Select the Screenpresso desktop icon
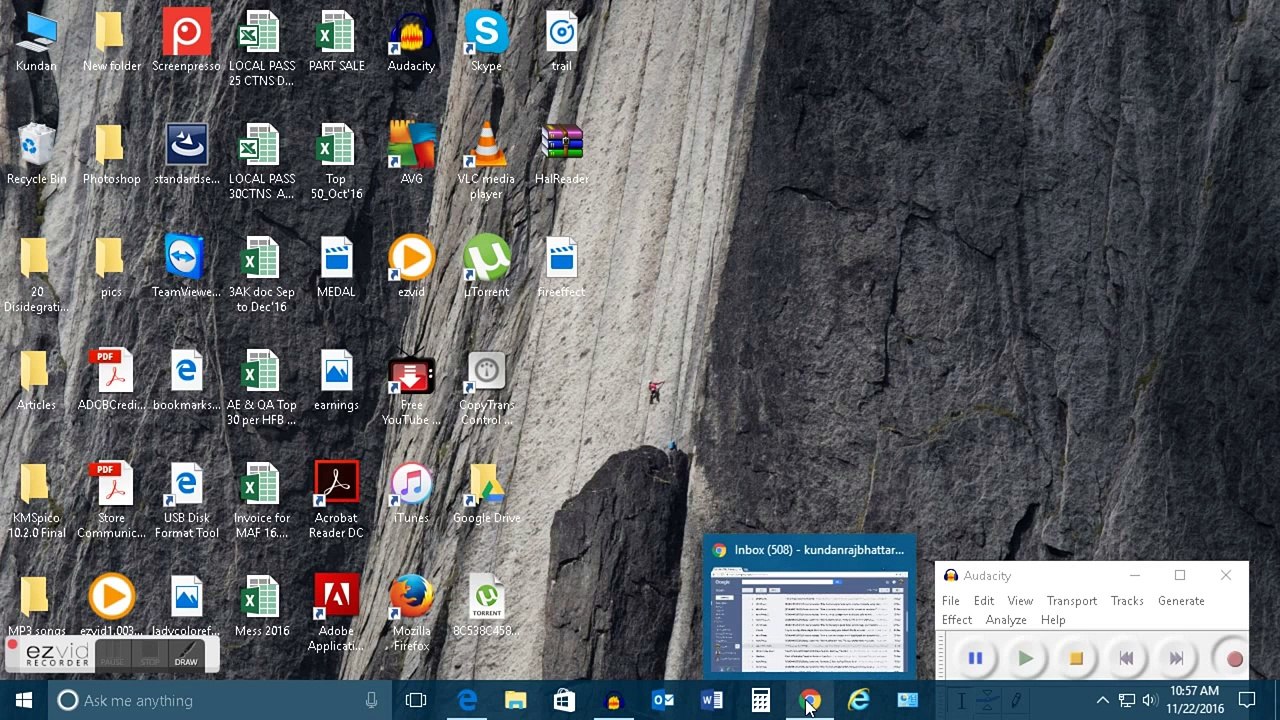 click(186, 42)
